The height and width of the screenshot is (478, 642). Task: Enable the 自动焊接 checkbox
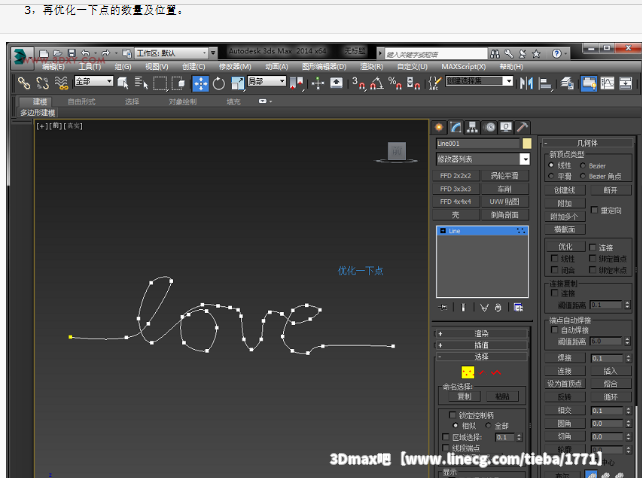(554, 330)
